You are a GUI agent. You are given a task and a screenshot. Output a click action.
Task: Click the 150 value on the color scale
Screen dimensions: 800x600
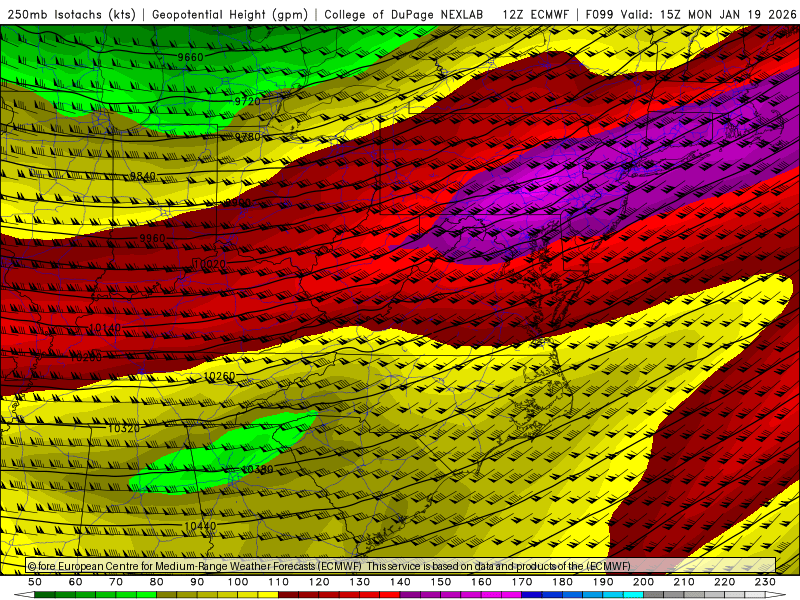coord(440,582)
